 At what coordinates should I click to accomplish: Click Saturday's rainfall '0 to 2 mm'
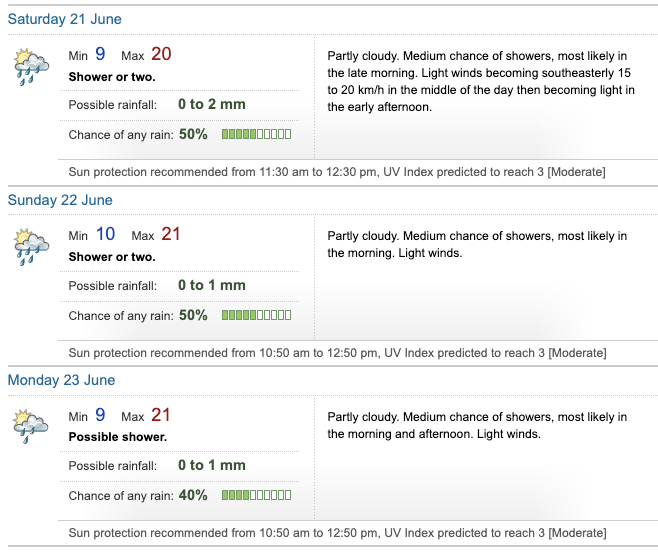211,104
